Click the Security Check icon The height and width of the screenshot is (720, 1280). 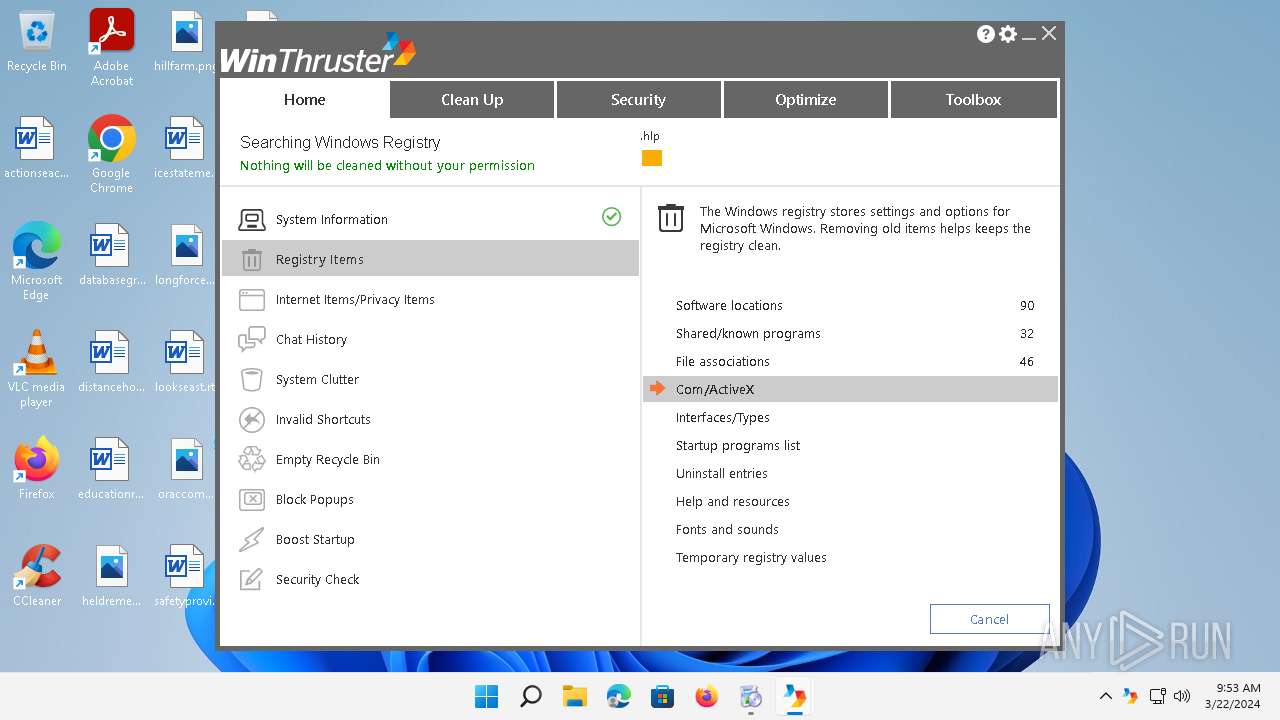(252, 580)
